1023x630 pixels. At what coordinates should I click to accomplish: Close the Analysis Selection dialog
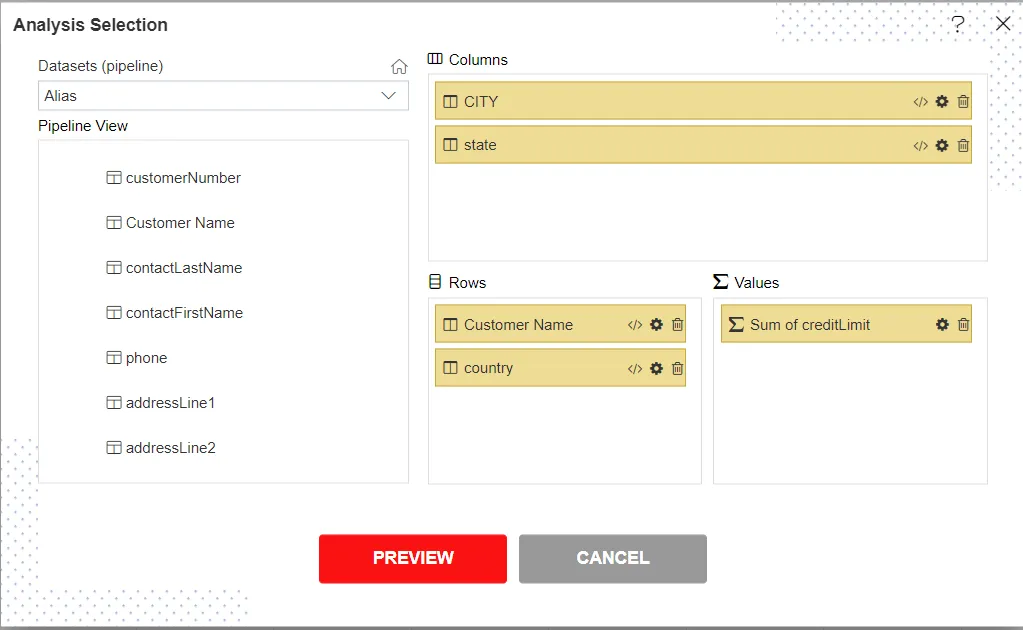(1002, 24)
